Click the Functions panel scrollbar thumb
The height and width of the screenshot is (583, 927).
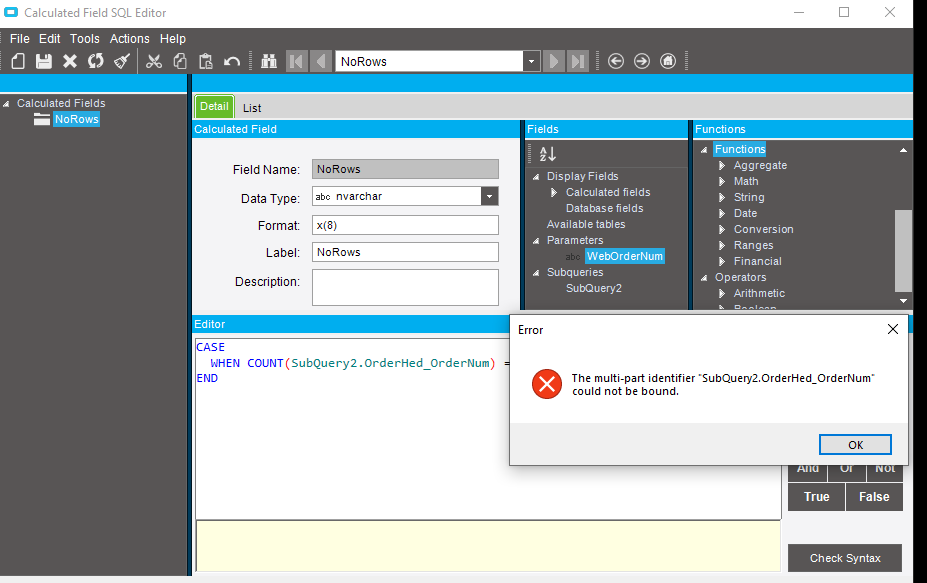click(903, 251)
